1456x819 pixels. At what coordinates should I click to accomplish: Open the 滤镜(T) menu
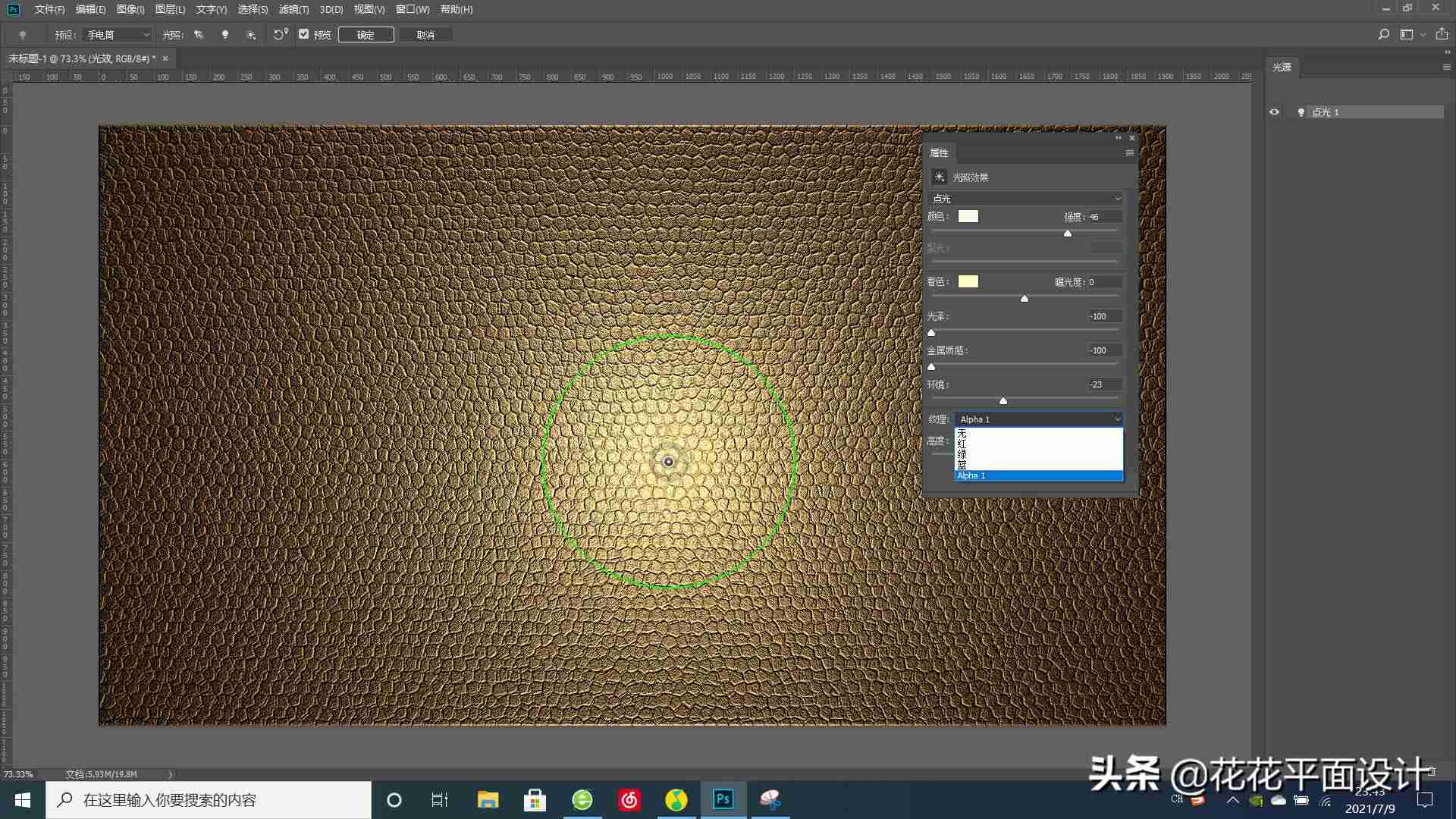pyautogui.click(x=293, y=9)
